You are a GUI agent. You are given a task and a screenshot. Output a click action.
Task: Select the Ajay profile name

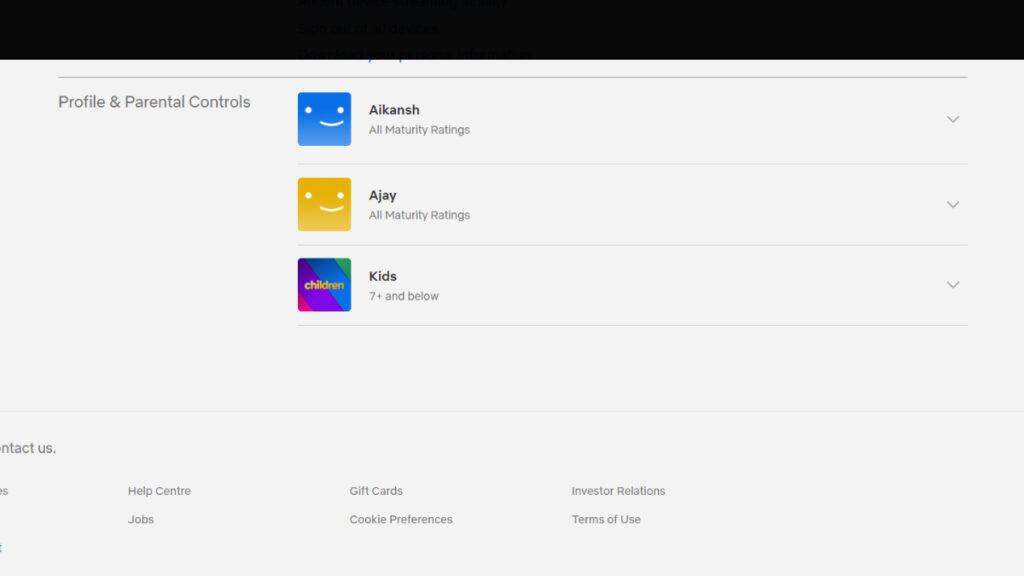(383, 195)
